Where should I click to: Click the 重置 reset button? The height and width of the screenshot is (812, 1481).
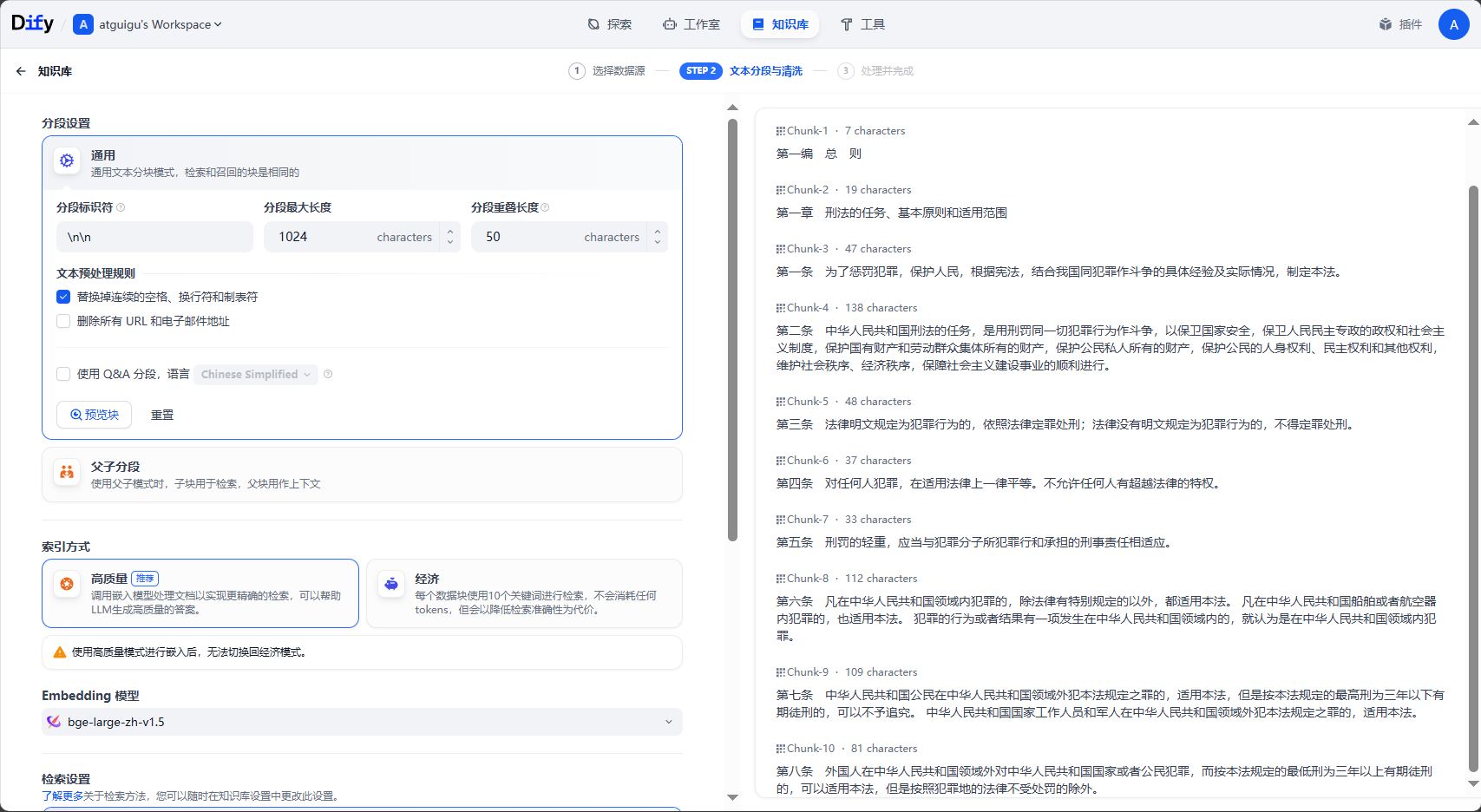pyautogui.click(x=162, y=415)
